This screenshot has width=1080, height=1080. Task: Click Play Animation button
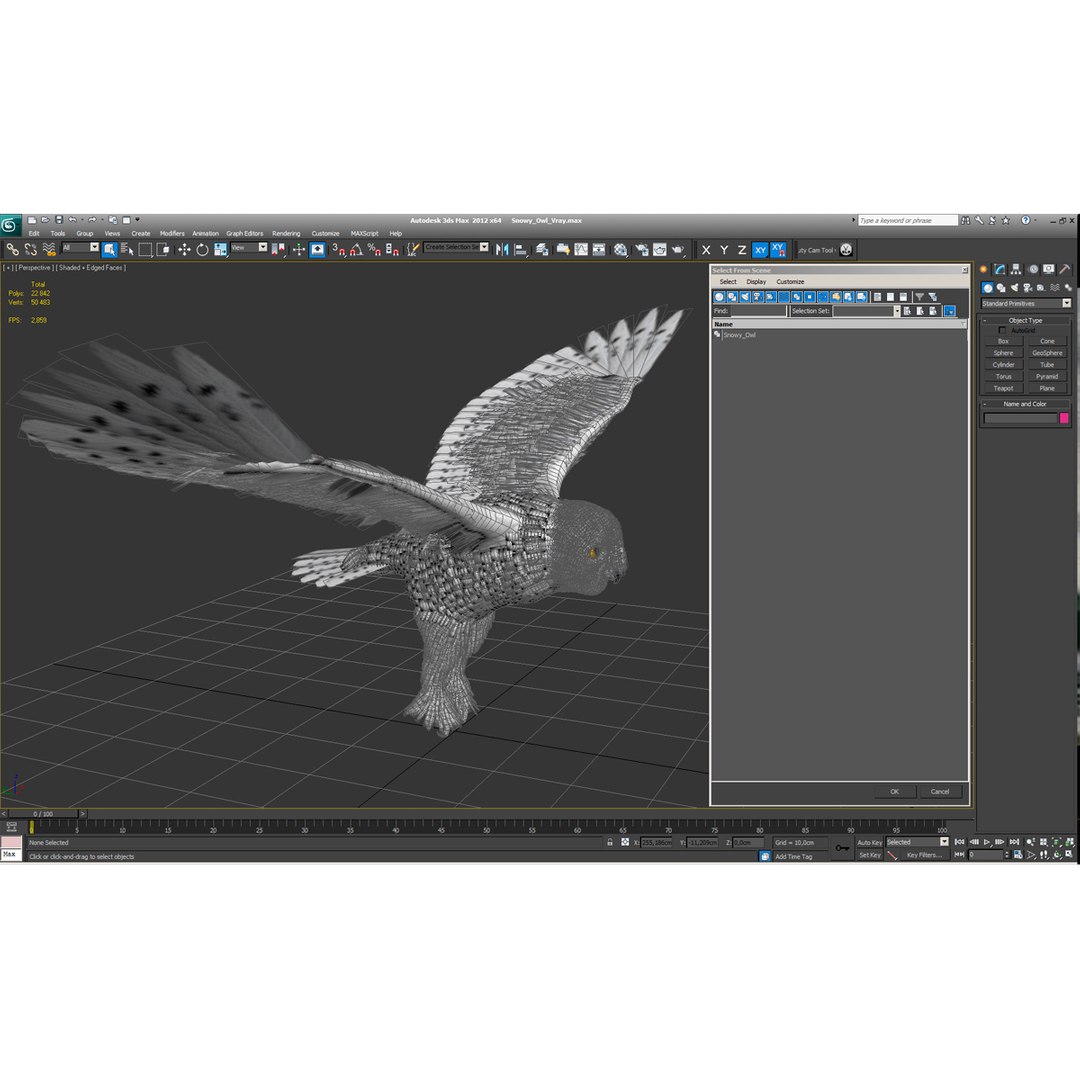click(988, 842)
